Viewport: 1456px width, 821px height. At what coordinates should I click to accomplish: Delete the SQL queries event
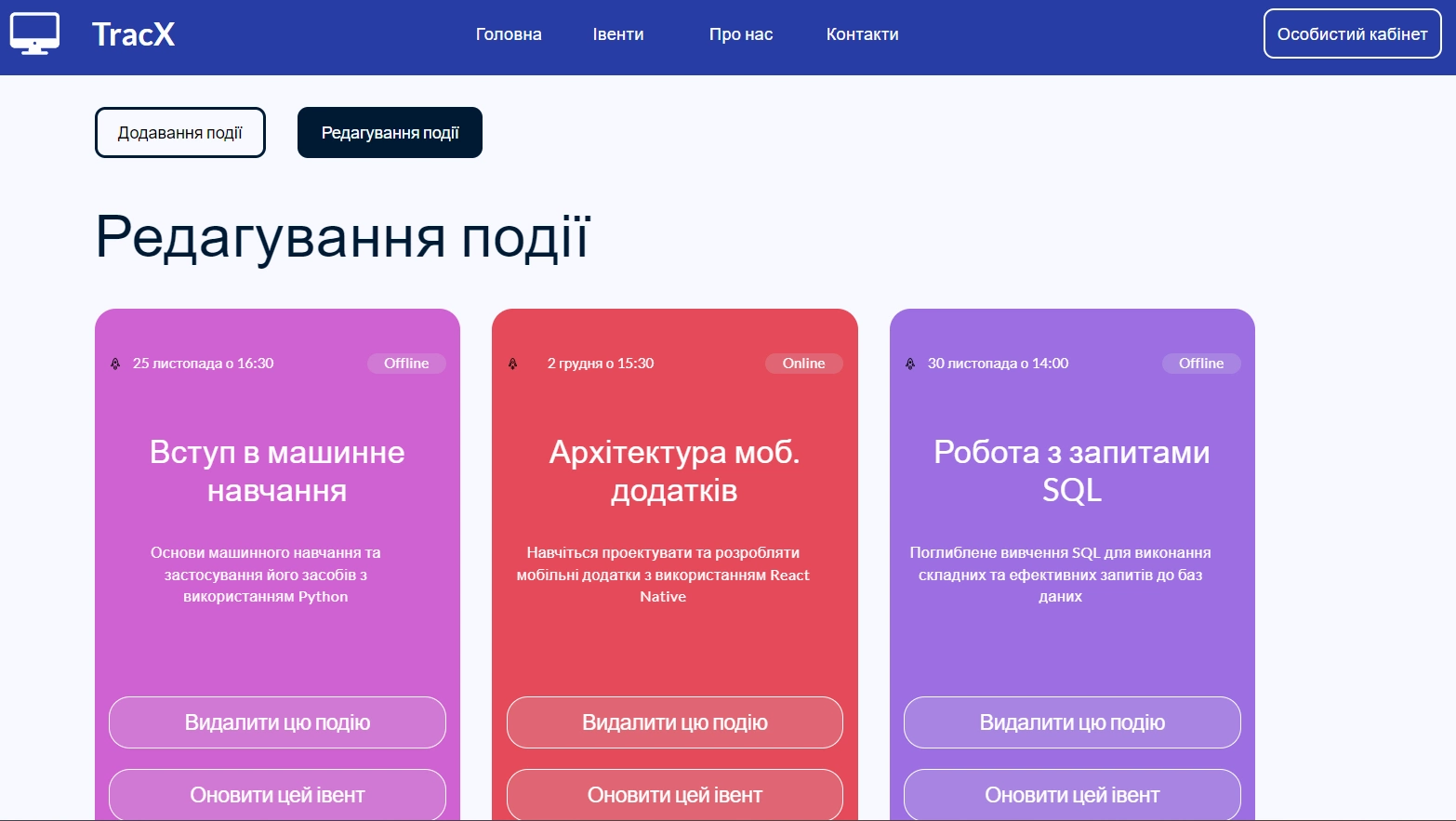(x=1071, y=722)
